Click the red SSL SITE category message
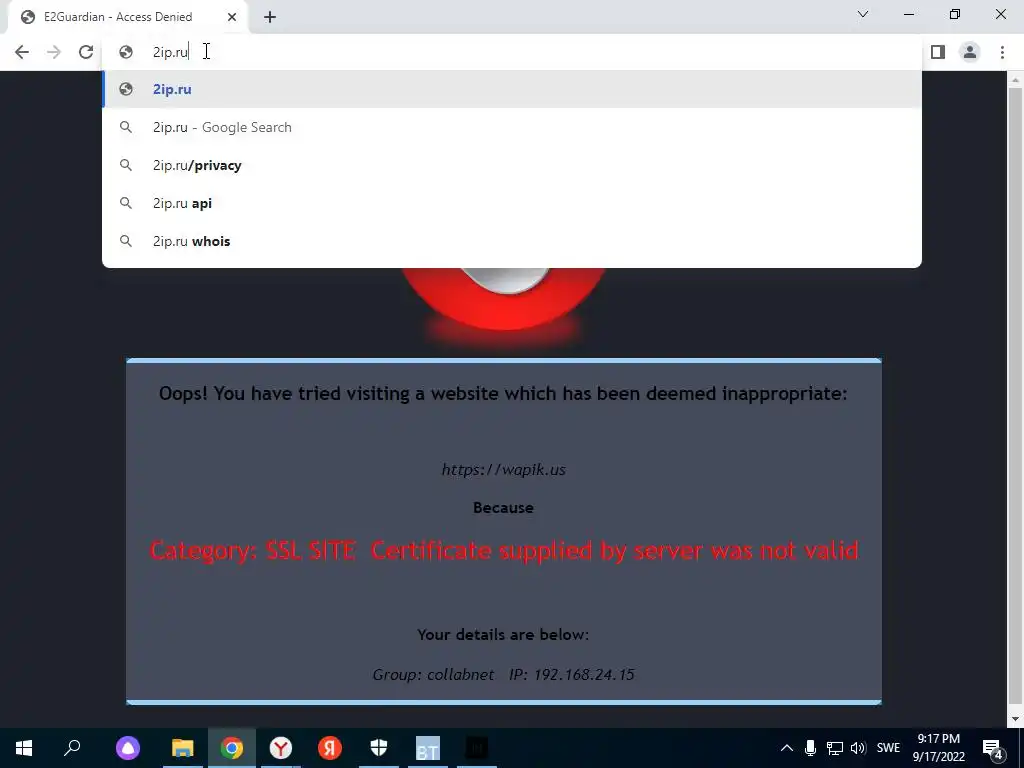 (504, 551)
